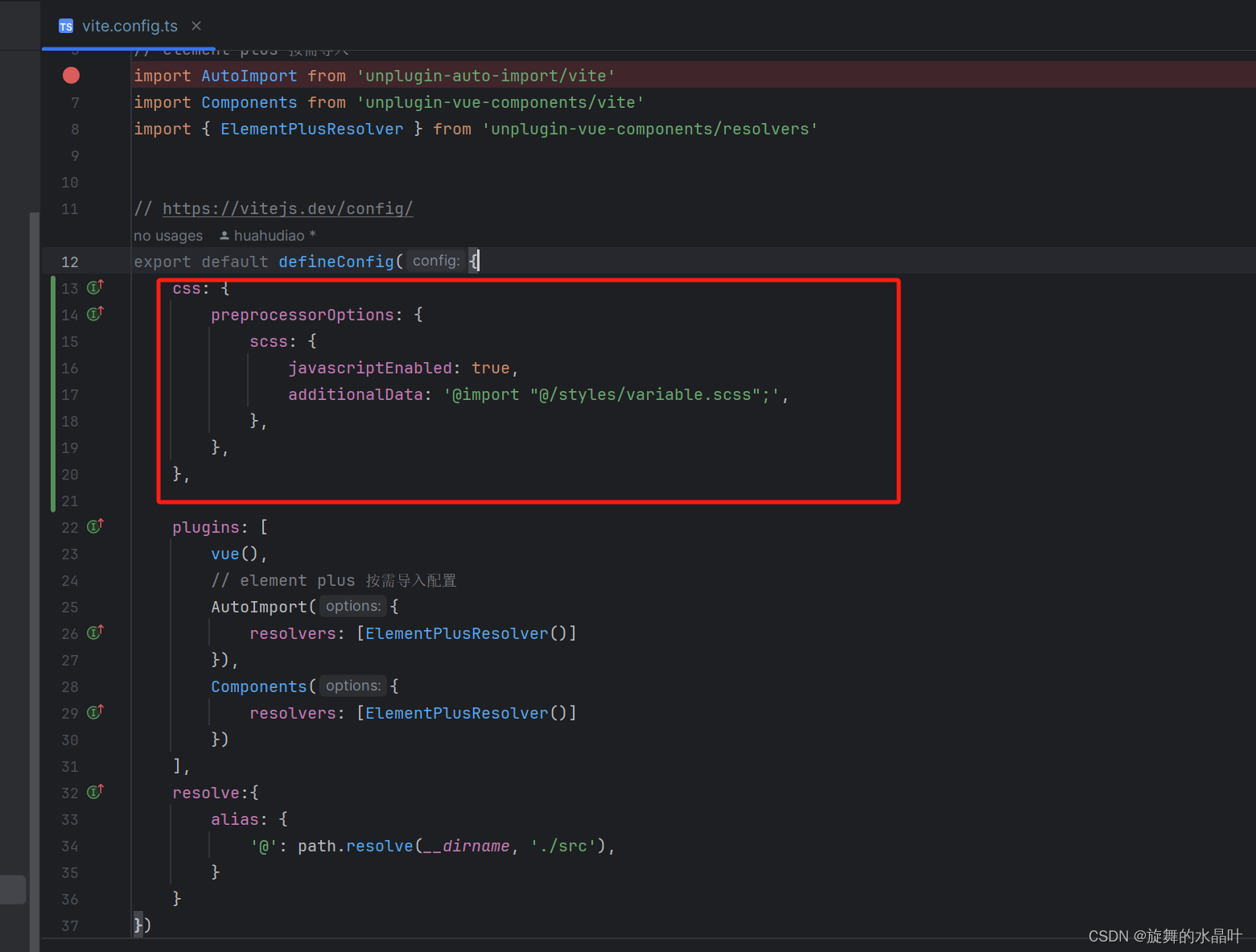Click the implements gutter icon on line 13
Screen dimensions: 1256x952
(x=95, y=287)
